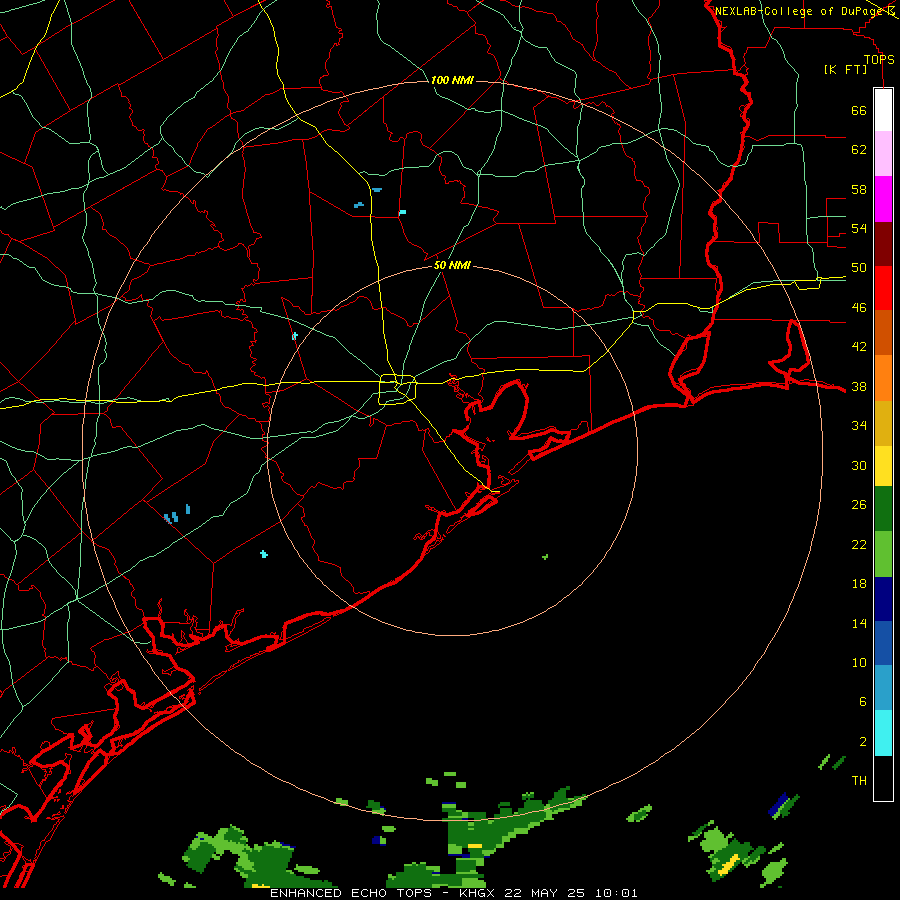Click the legend value '18'
The image size is (900, 900).
click(859, 584)
